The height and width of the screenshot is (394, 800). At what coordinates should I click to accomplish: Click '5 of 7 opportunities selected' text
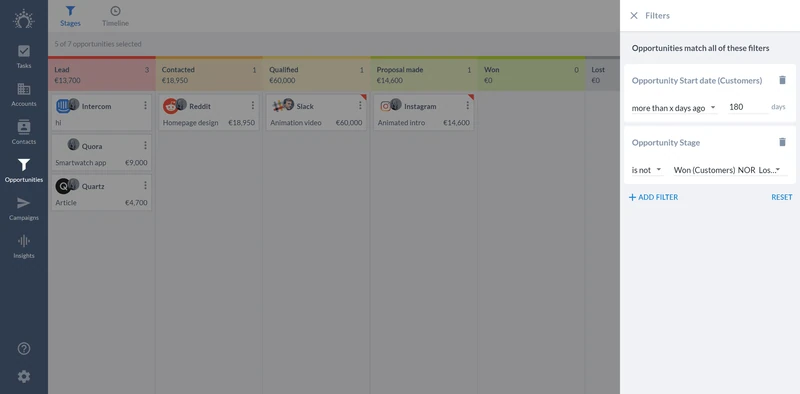[98, 44]
